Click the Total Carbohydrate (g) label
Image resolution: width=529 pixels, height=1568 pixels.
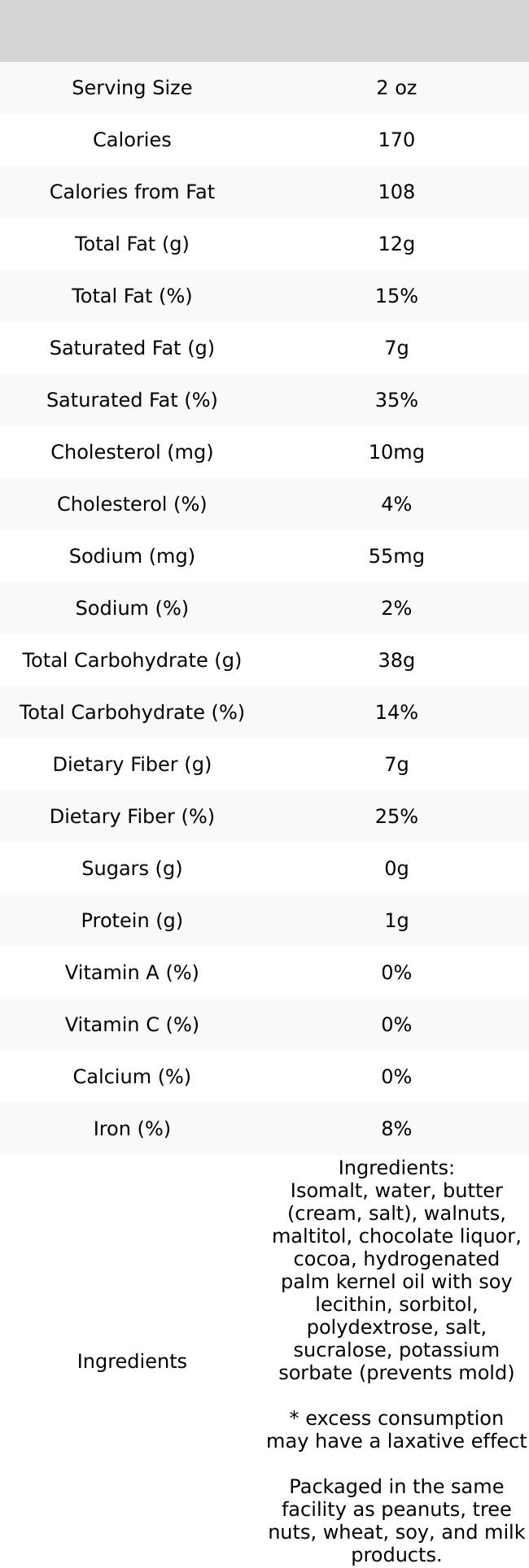pyautogui.click(x=132, y=660)
